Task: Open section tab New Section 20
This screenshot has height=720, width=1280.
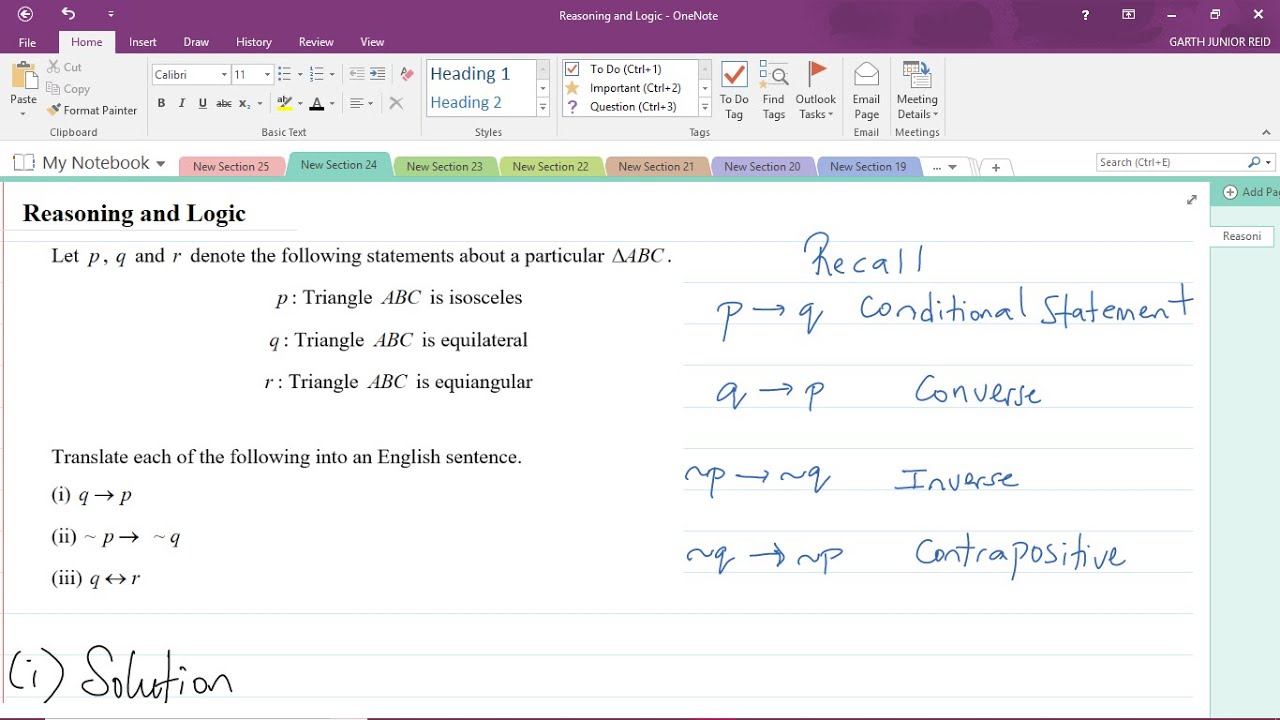Action: pos(762,166)
